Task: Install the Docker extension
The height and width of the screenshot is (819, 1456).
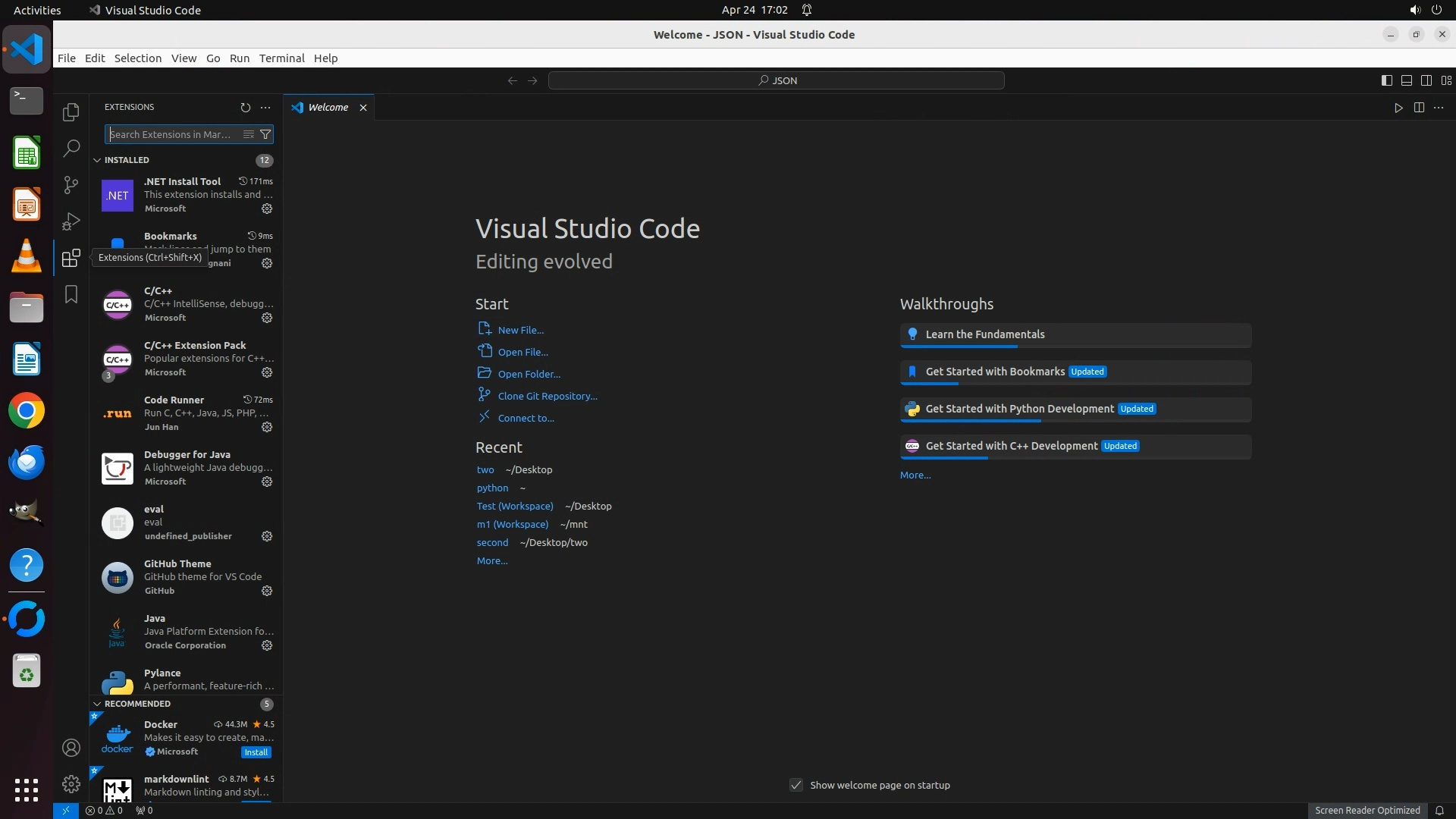Action: point(256,752)
